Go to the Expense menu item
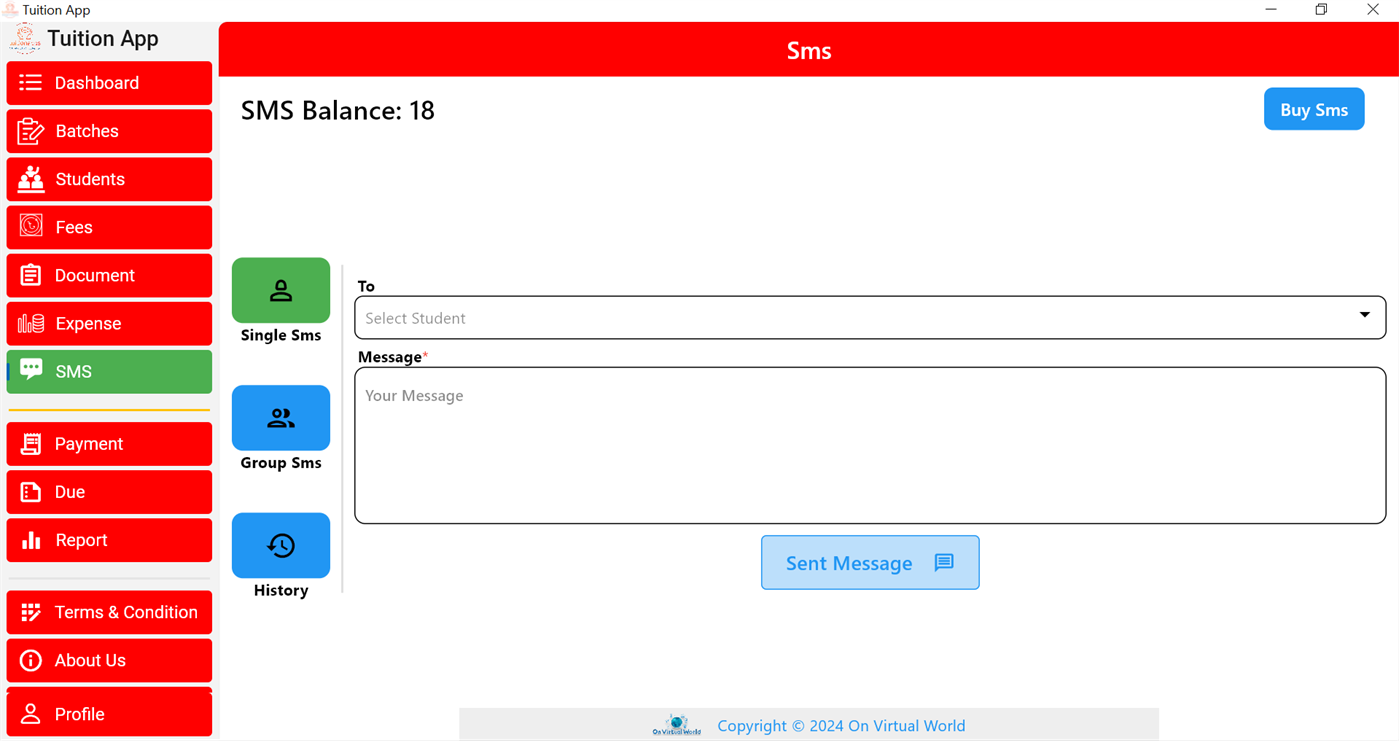 click(109, 323)
